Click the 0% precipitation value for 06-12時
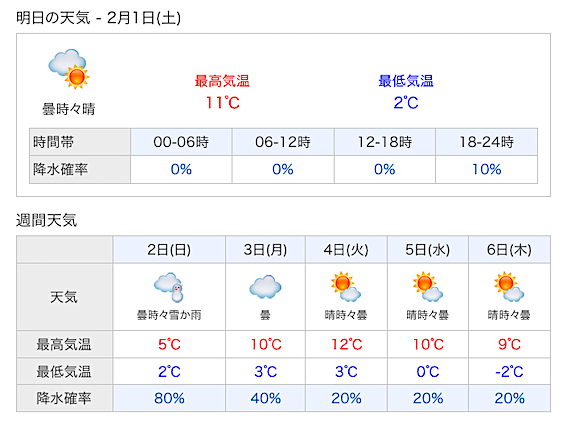The image size is (567, 421). coord(283,169)
